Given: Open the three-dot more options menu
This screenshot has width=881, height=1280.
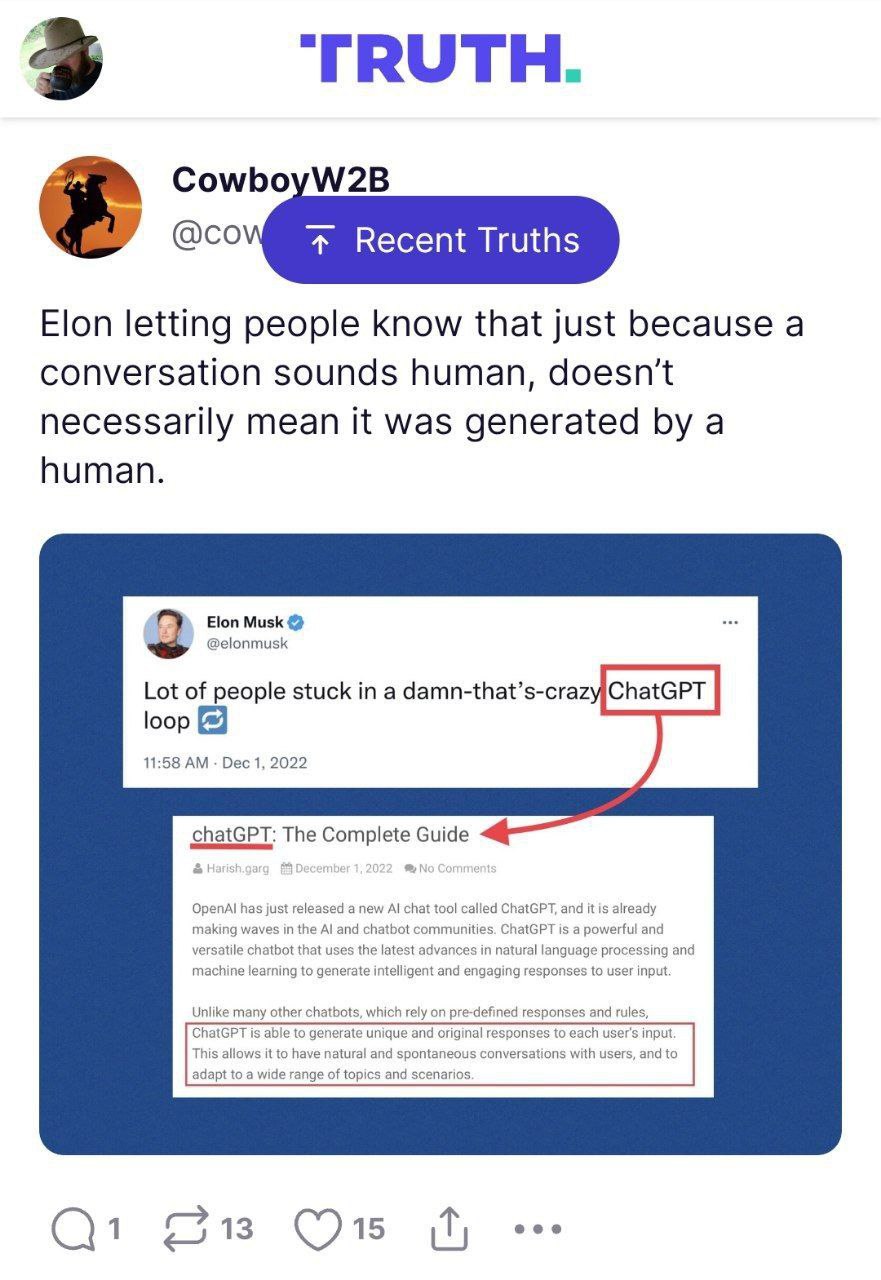Looking at the screenshot, I should [x=537, y=1229].
